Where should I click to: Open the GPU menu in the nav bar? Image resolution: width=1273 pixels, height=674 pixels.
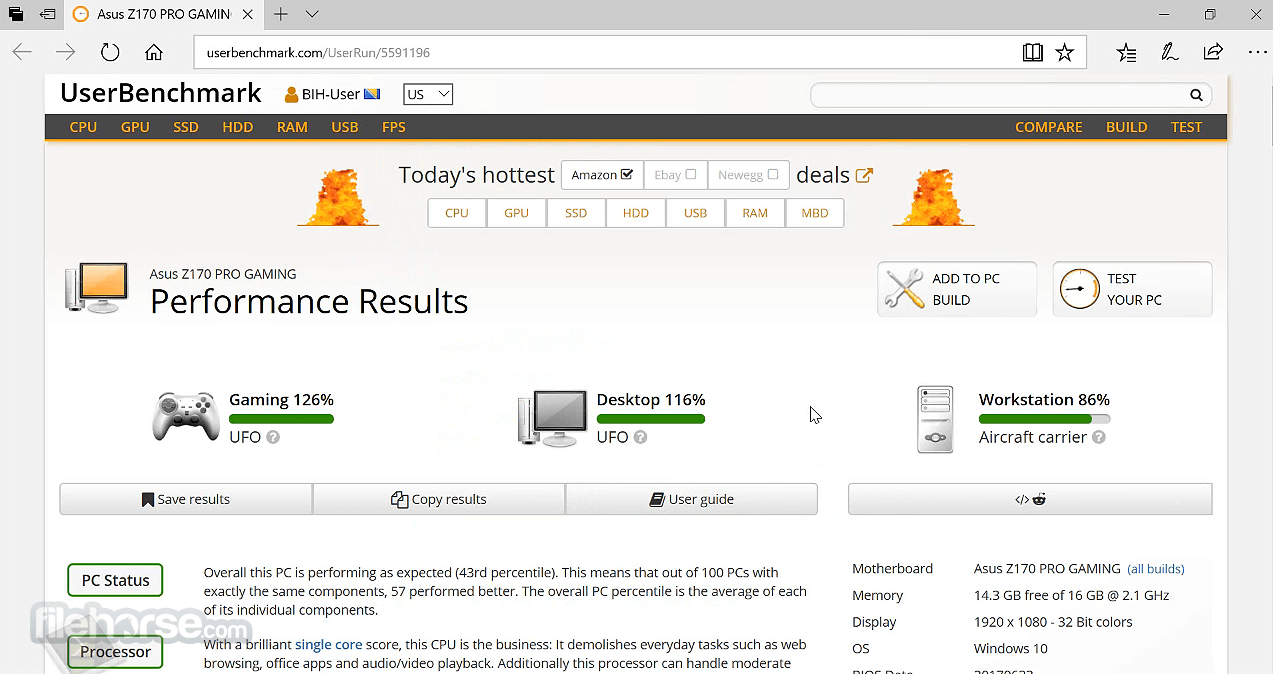[135, 127]
